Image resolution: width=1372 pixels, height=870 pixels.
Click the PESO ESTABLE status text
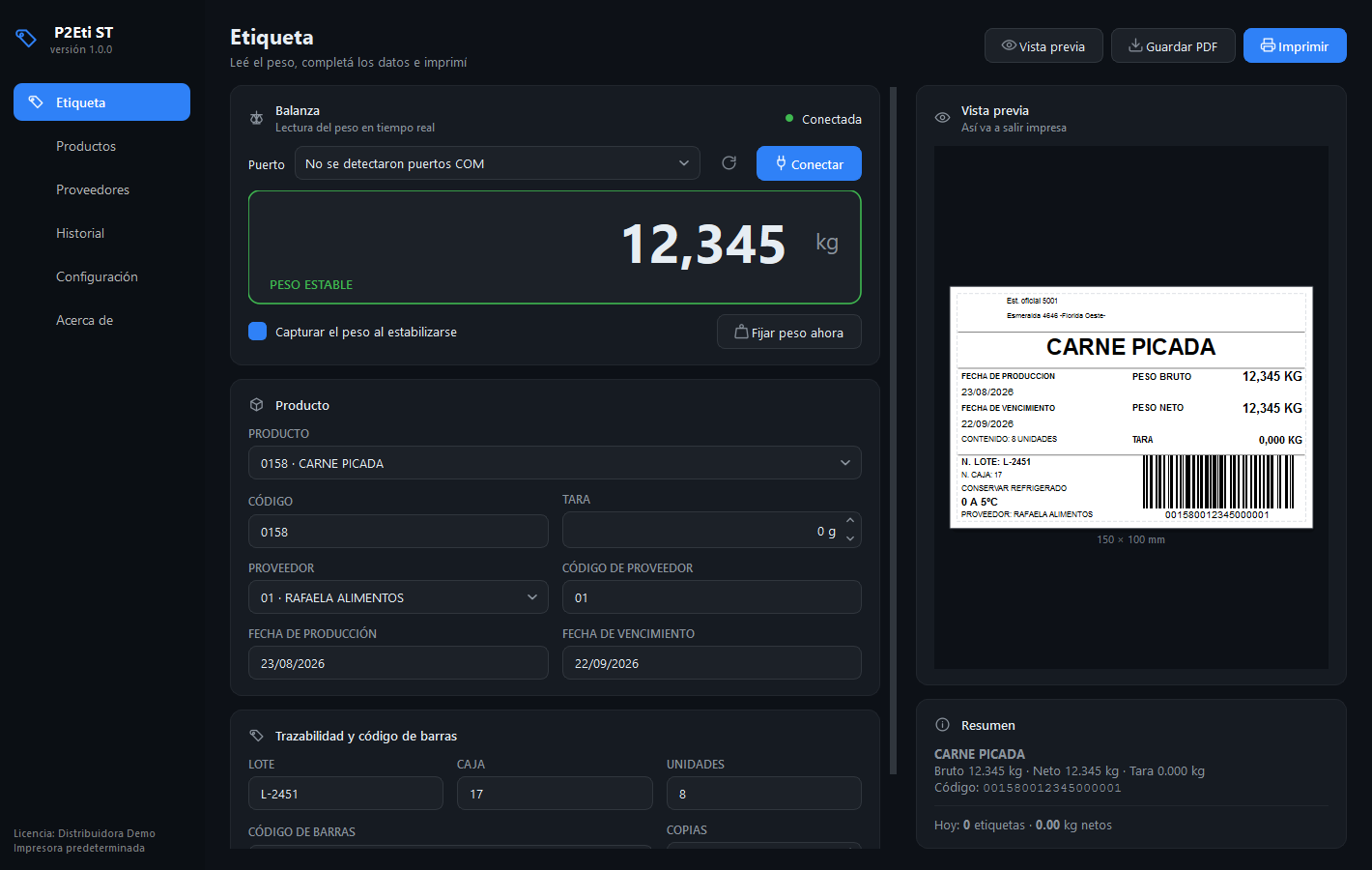tap(311, 285)
